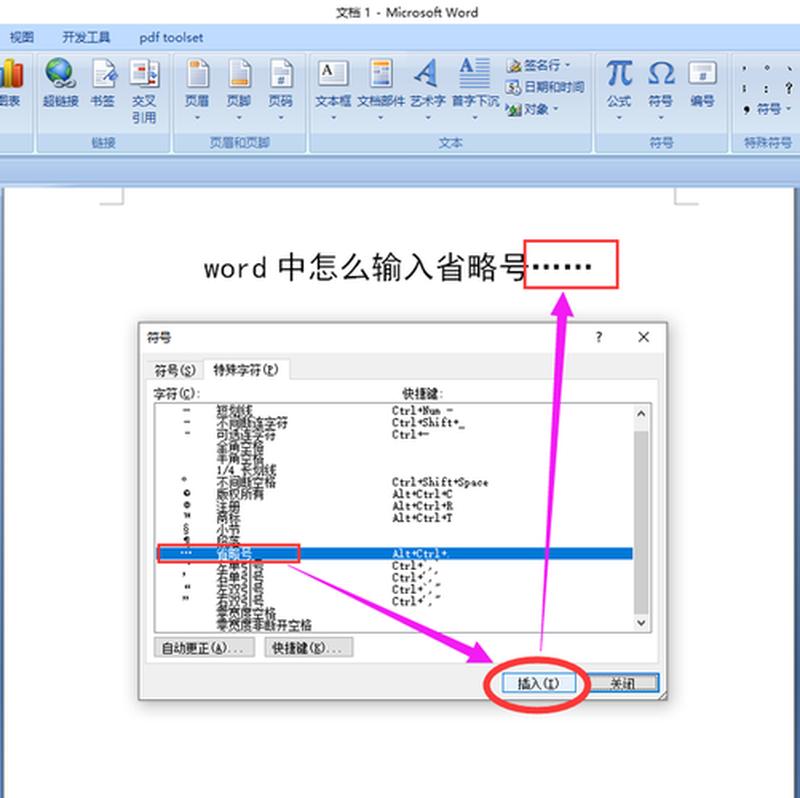Click the 页眉 header icon
Viewport: 800px width, 798px height.
tap(197, 73)
